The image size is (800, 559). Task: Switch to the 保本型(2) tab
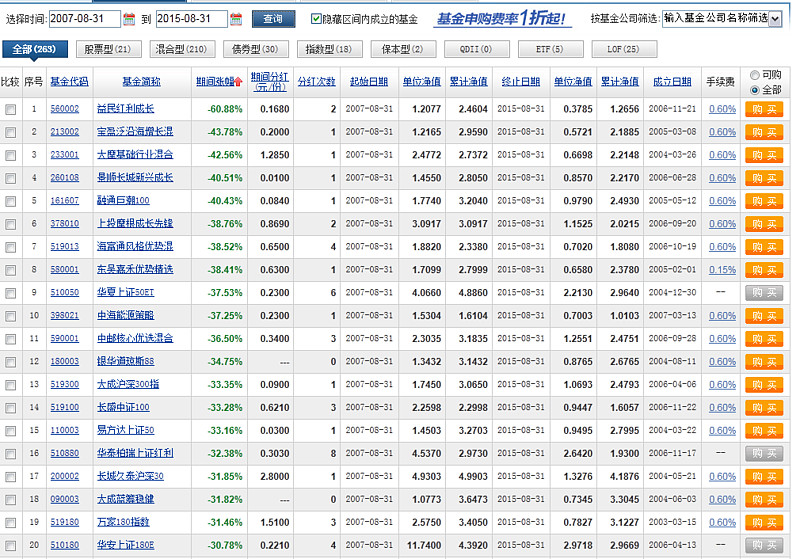click(403, 49)
